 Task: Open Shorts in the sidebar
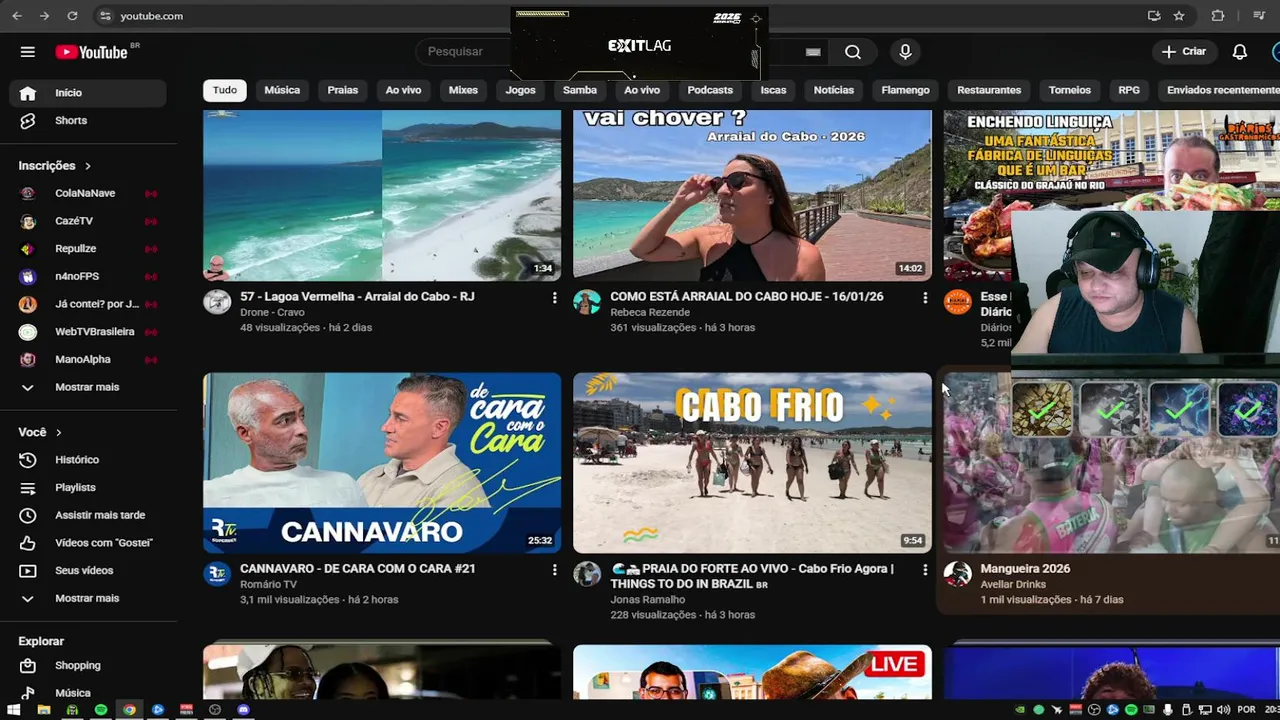88,120
